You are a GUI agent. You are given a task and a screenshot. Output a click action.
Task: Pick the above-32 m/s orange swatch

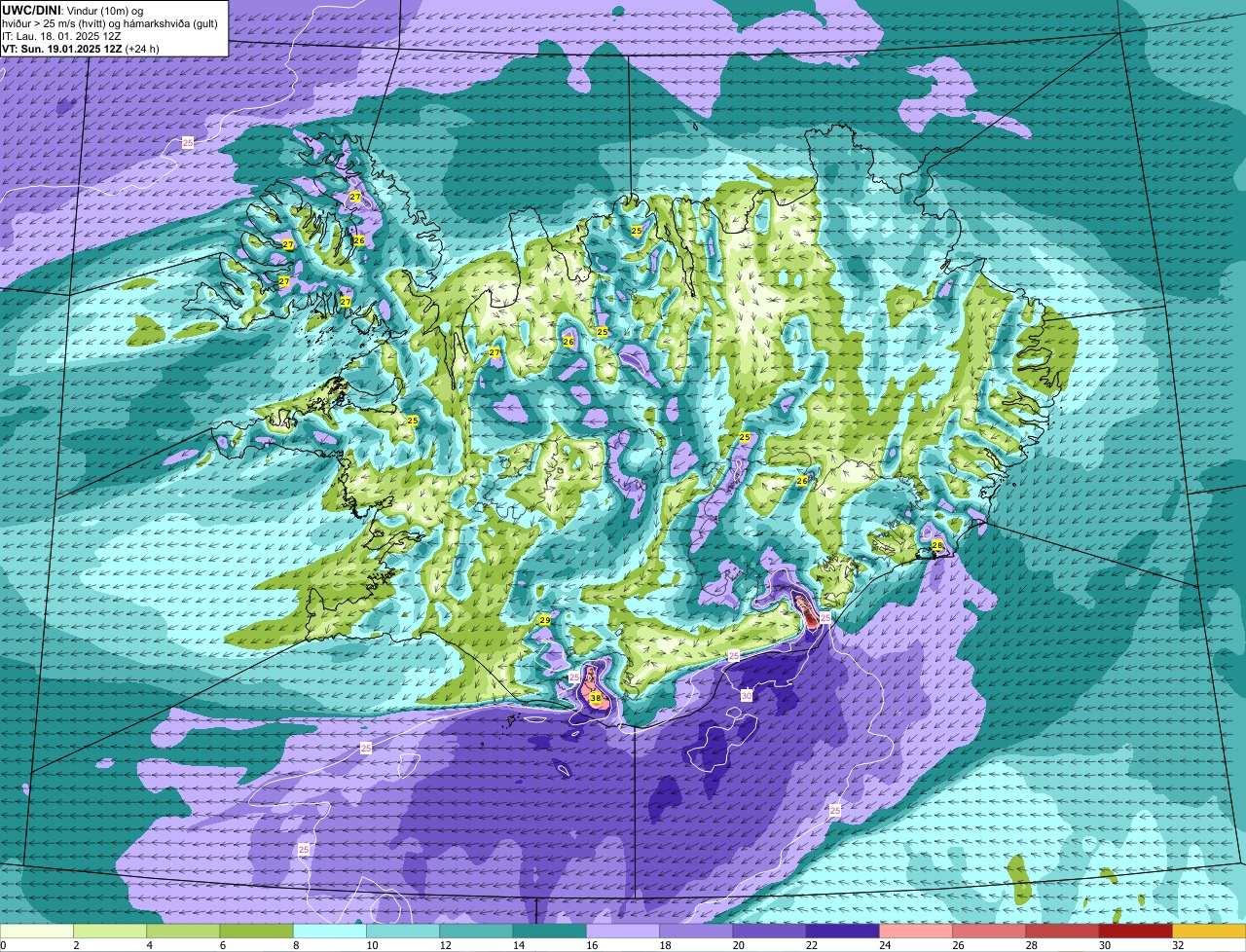[1209, 931]
